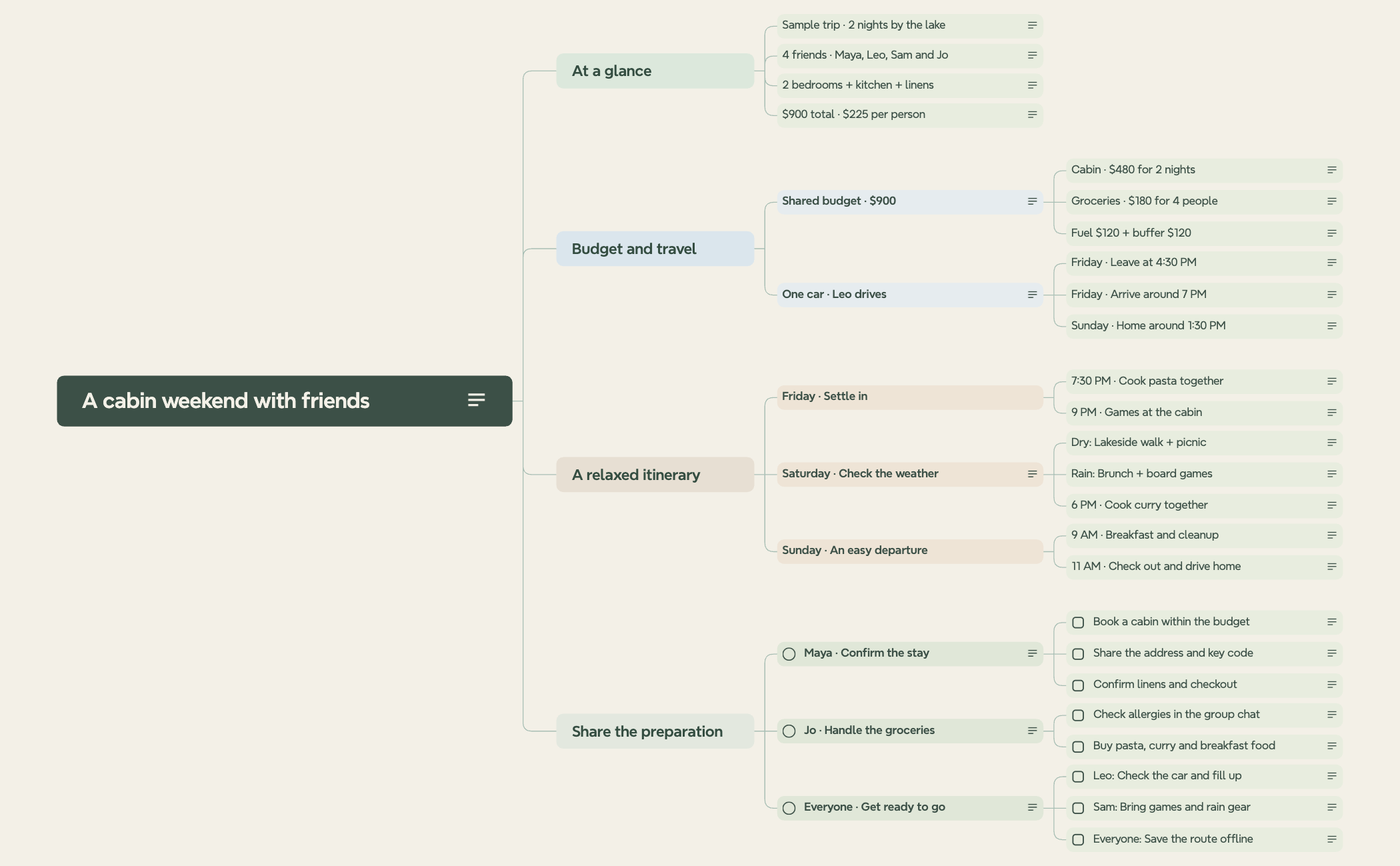
Task: Tick Share the address and key code checkbox
Action: pyautogui.click(x=1078, y=654)
